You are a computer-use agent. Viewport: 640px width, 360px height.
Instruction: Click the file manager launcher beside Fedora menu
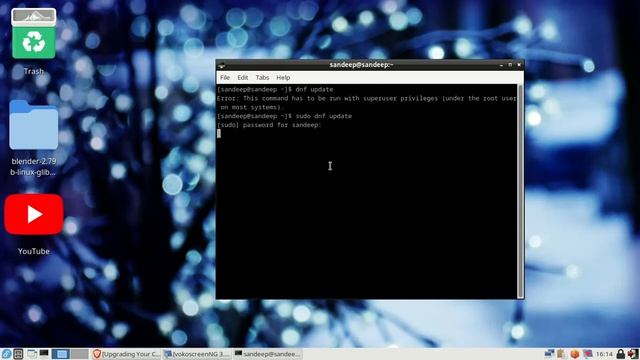click(x=18, y=354)
